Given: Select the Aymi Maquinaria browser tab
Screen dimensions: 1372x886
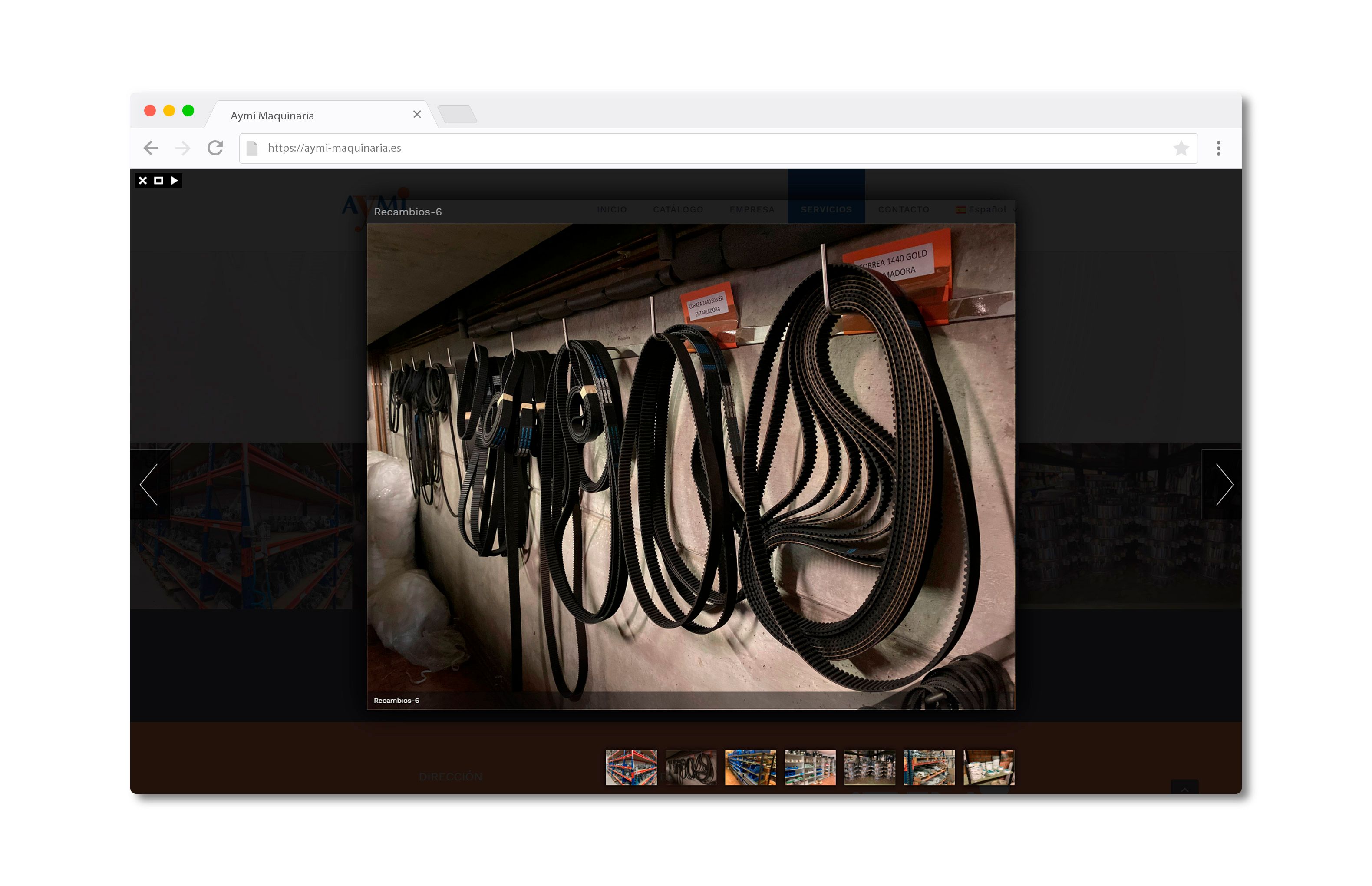Looking at the screenshot, I should tap(321, 115).
